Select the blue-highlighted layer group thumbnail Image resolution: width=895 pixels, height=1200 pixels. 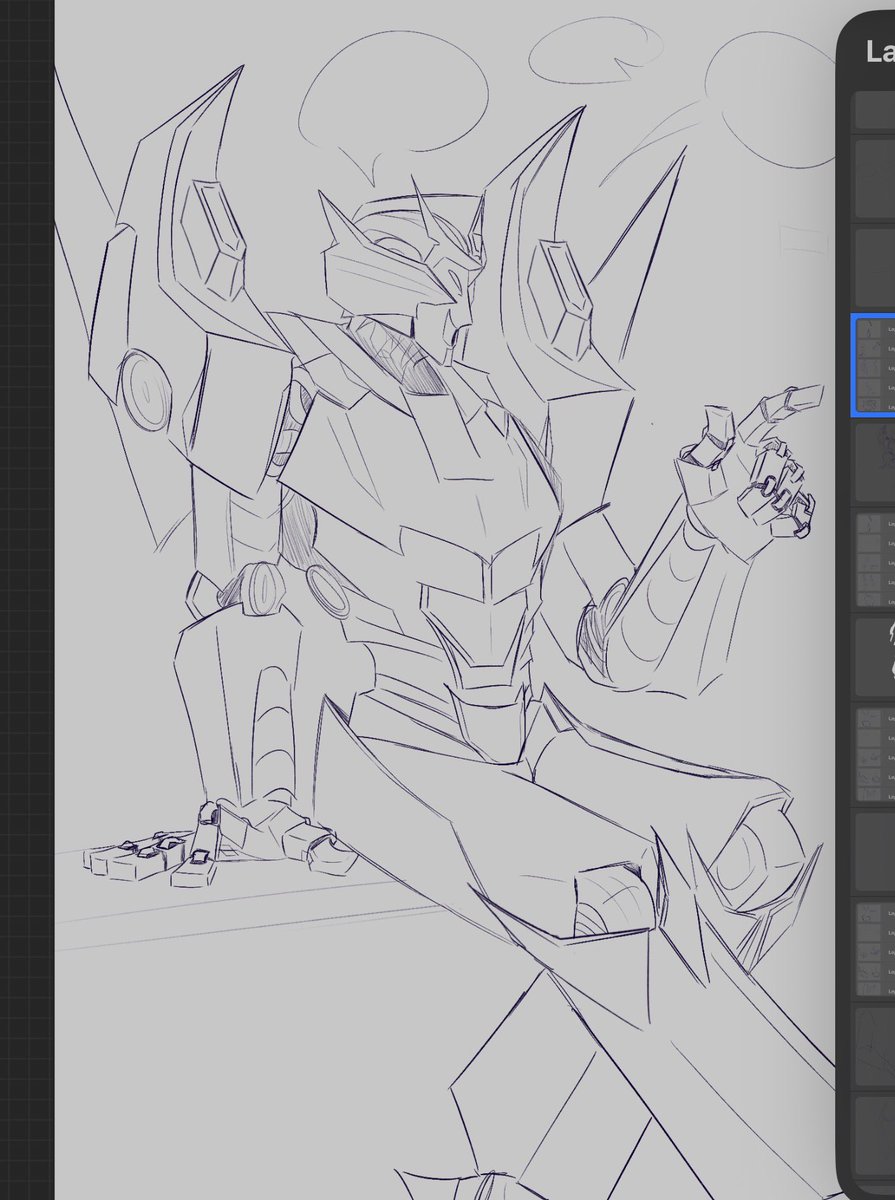[x=874, y=365]
